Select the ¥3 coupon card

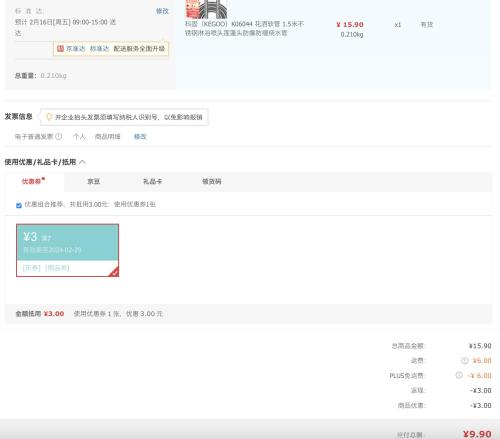(x=67, y=250)
